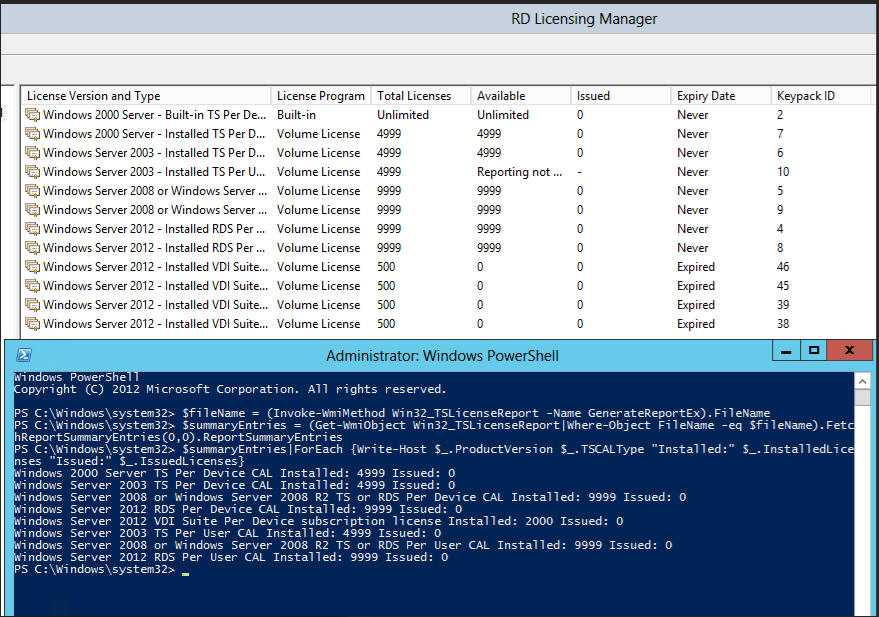Sort by License Version and Type column
The image size is (879, 617).
146,96
